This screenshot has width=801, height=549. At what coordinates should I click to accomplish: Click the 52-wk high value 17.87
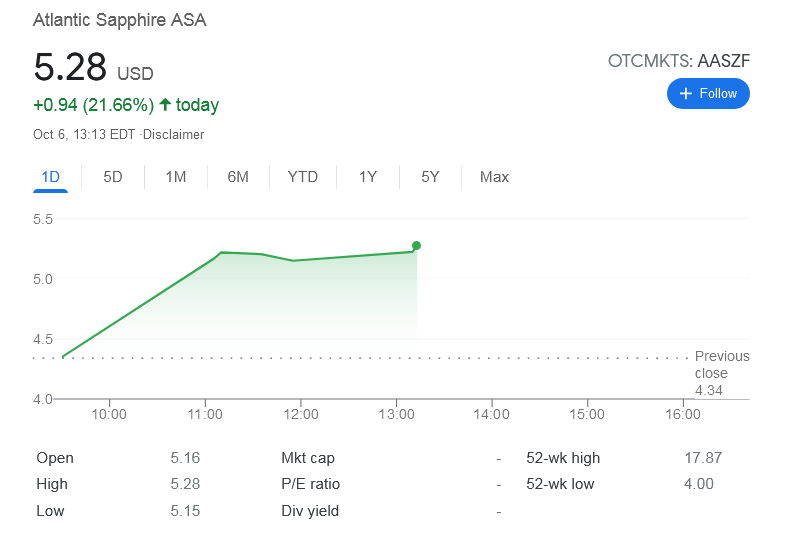[703, 458]
